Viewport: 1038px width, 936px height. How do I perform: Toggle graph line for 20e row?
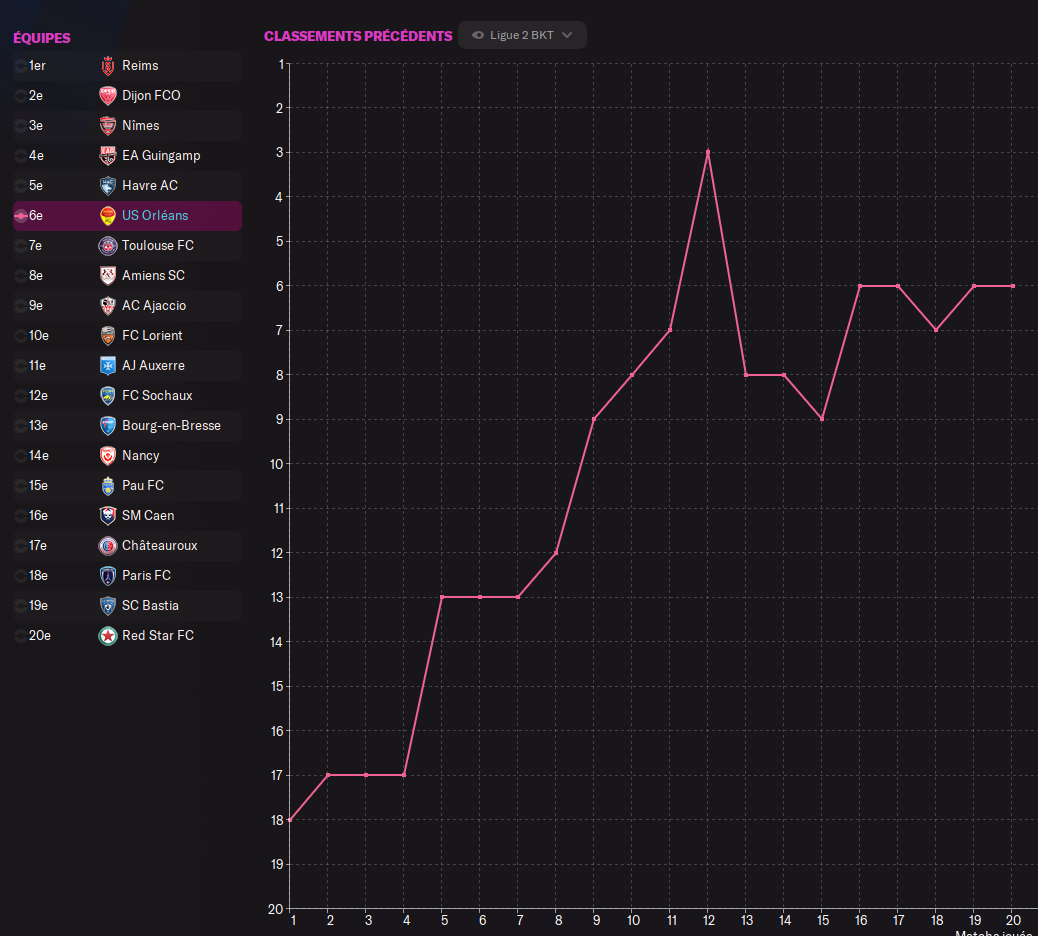(x=21, y=635)
